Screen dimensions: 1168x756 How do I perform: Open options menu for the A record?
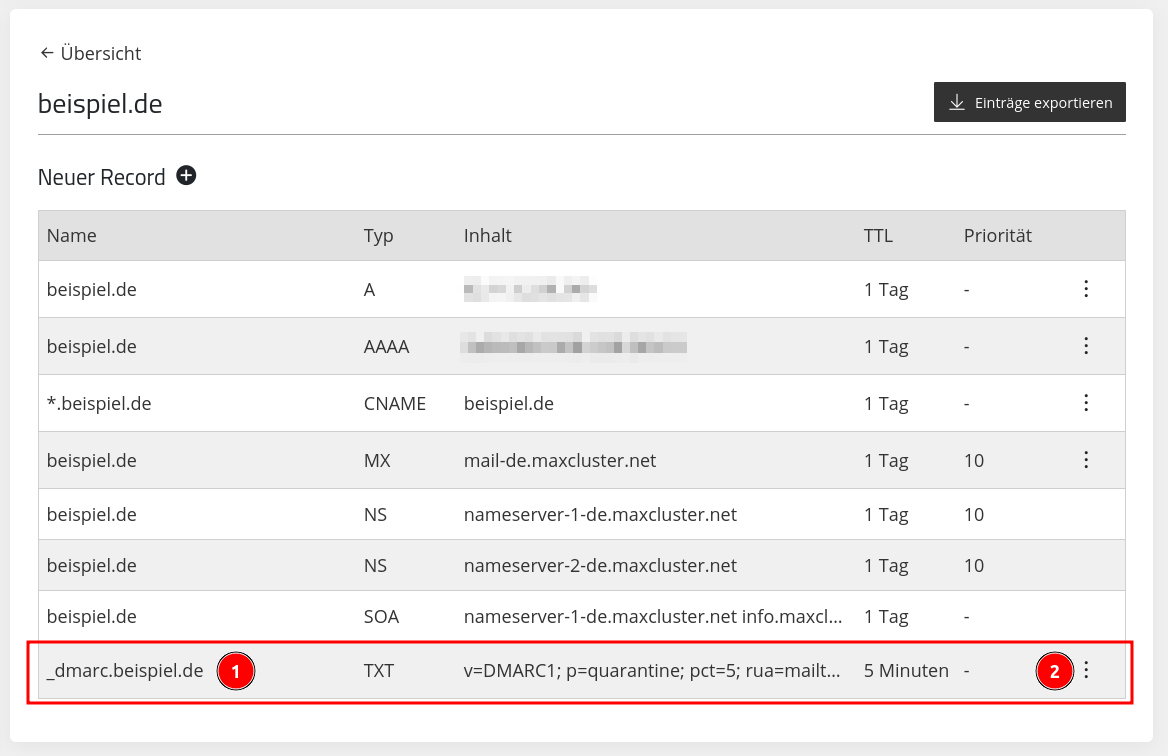pyautogui.click(x=1086, y=289)
